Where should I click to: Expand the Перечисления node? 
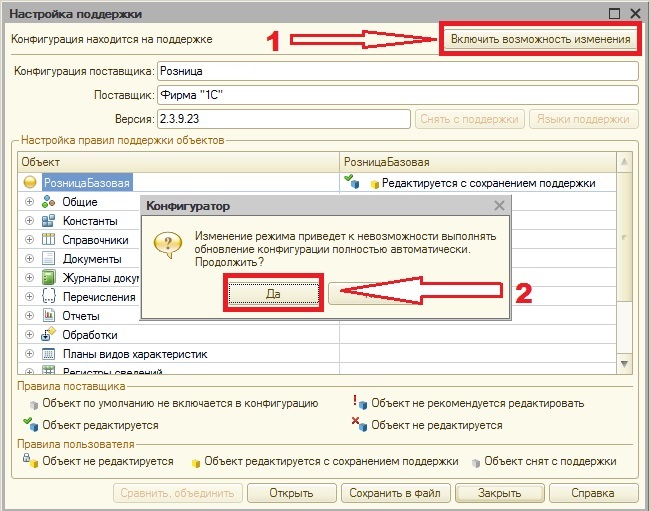coord(29,296)
